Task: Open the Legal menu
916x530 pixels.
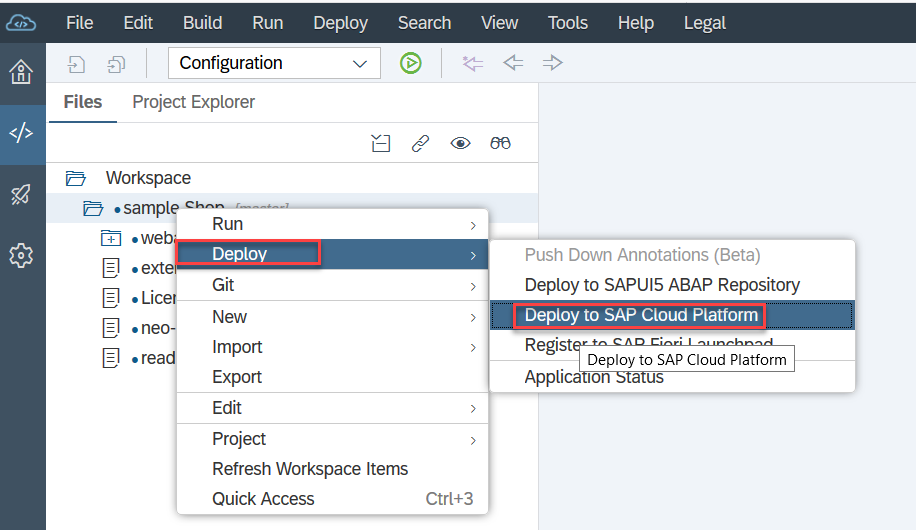Action: [705, 23]
